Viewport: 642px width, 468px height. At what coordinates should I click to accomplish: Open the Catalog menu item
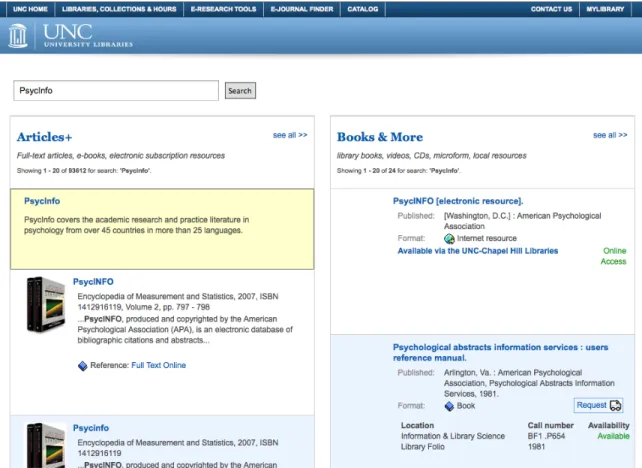(x=363, y=9)
